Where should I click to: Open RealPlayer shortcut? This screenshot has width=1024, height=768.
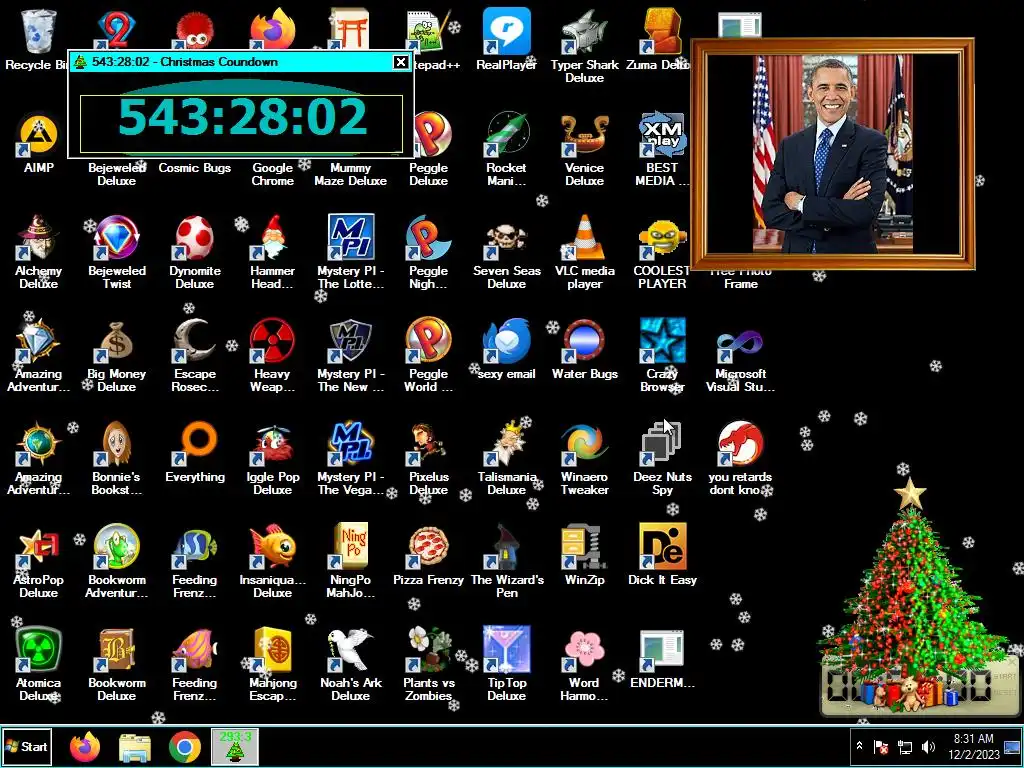point(506,31)
